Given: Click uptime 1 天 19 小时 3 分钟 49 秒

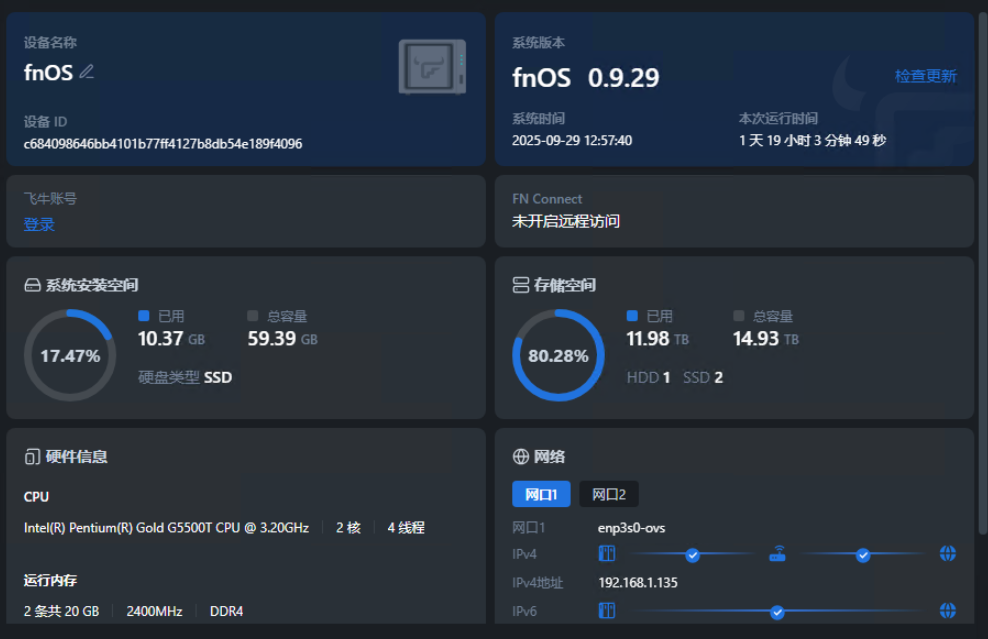Looking at the screenshot, I should pyautogui.click(x=813, y=141).
